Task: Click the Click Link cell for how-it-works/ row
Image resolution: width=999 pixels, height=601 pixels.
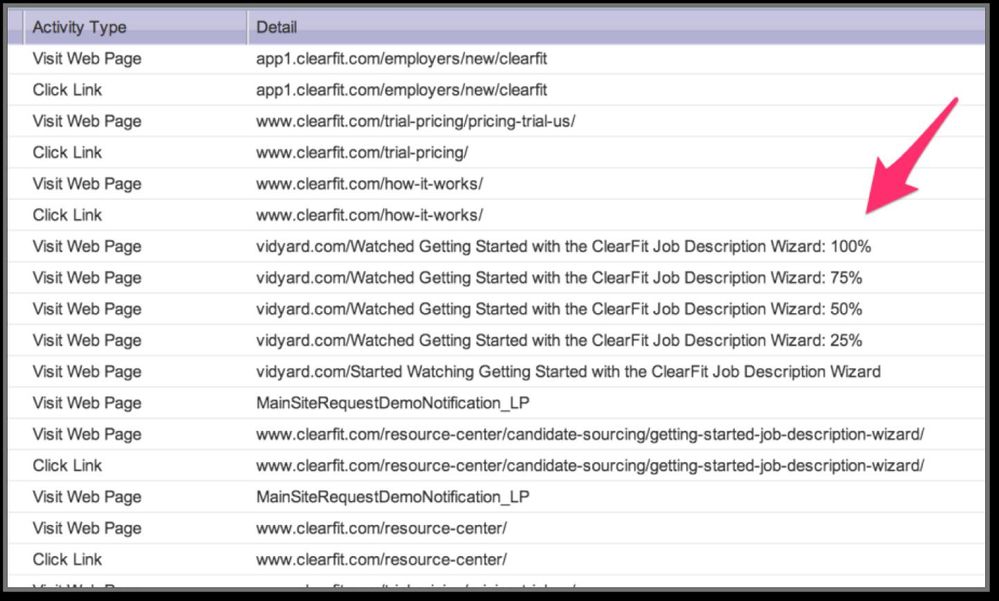Action: (68, 215)
